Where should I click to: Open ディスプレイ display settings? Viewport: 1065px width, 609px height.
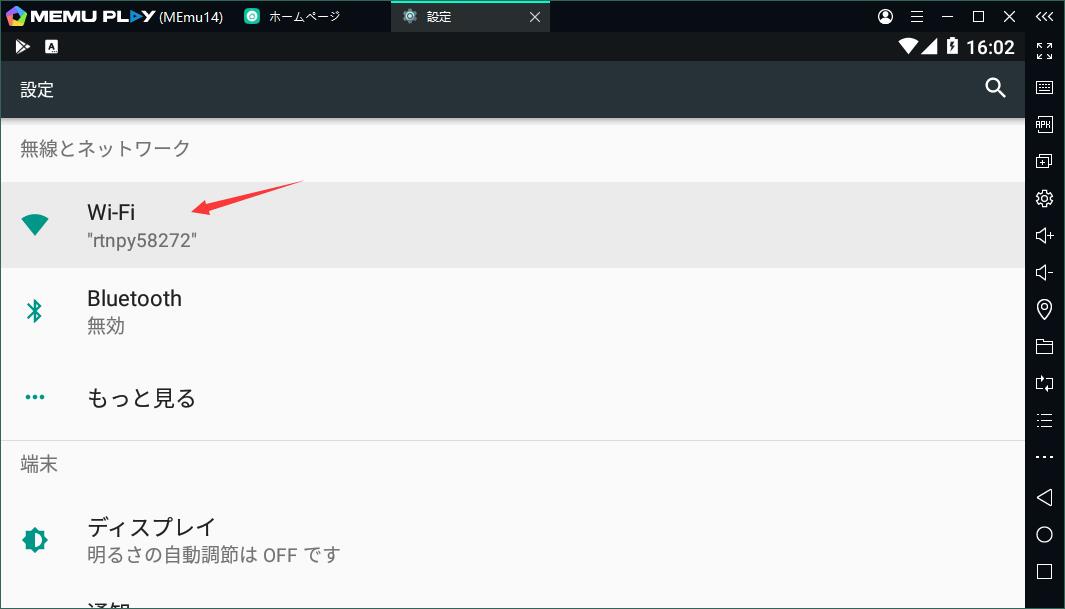[513, 540]
